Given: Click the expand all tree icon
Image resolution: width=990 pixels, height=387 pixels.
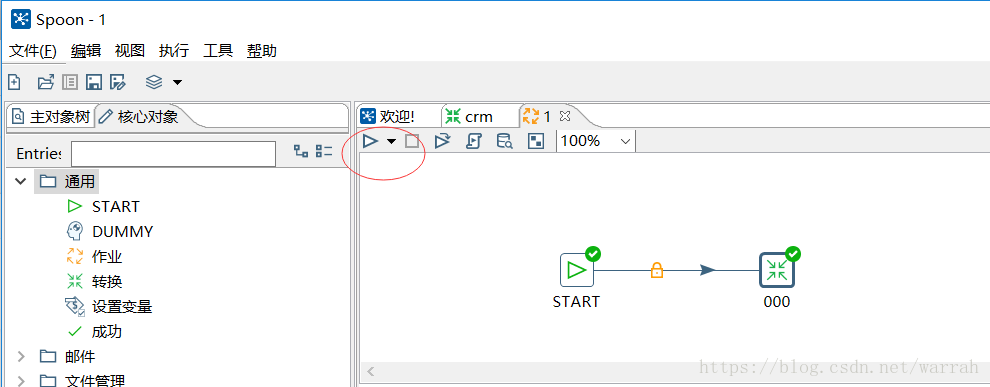Looking at the screenshot, I should [301, 151].
